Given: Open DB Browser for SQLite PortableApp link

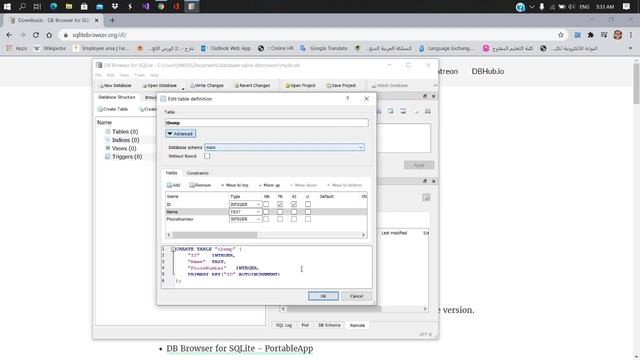Looking at the screenshot, I should click(240, 349).
